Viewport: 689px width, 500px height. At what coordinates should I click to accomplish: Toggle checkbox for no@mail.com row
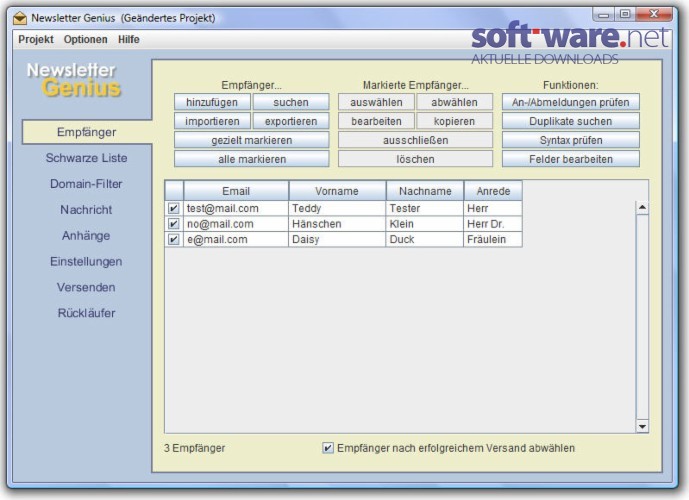(x=174, y=224)
